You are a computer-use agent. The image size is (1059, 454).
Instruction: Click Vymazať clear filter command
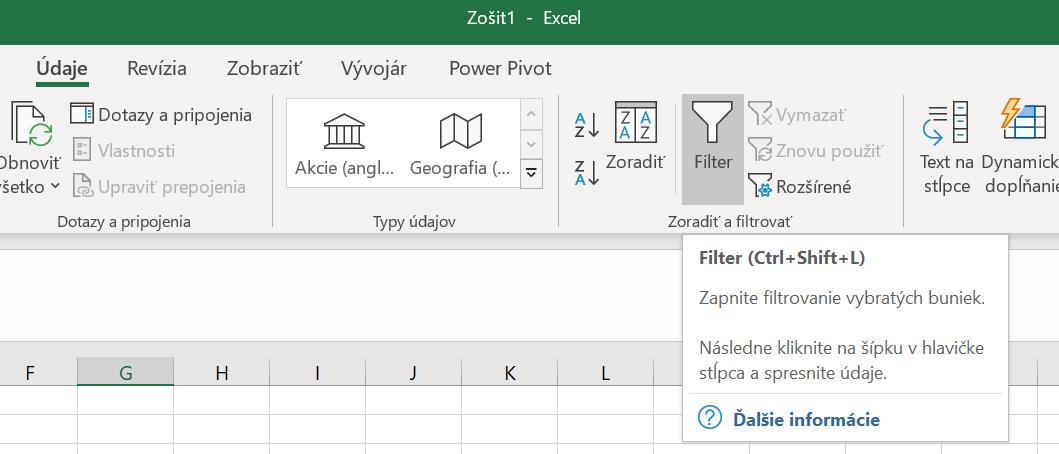click(x=797, y=115)
